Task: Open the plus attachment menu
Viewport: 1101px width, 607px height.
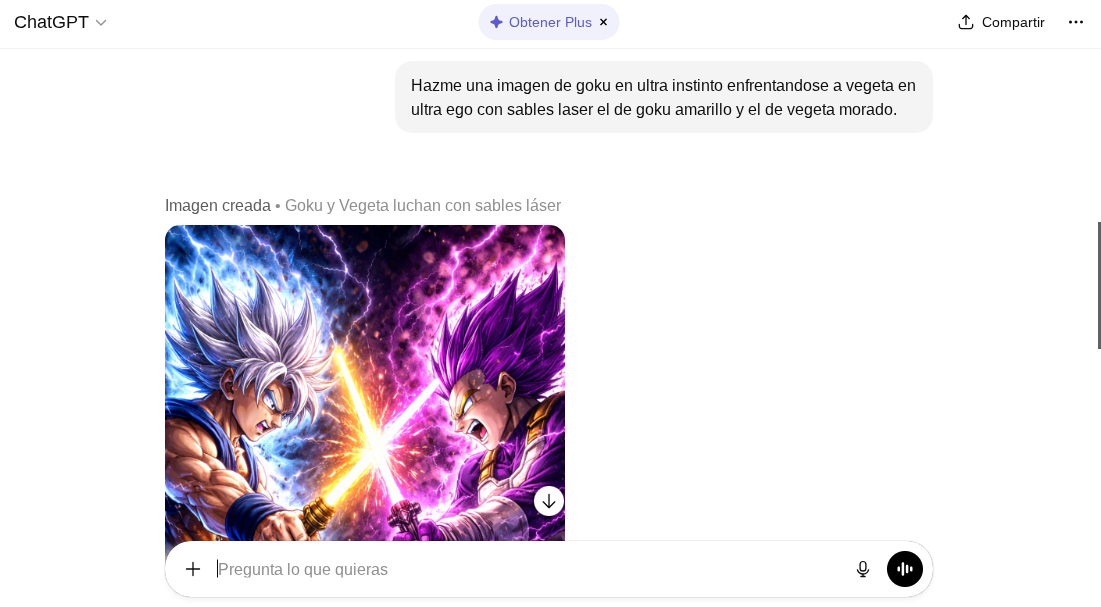Action: [193, 569]
